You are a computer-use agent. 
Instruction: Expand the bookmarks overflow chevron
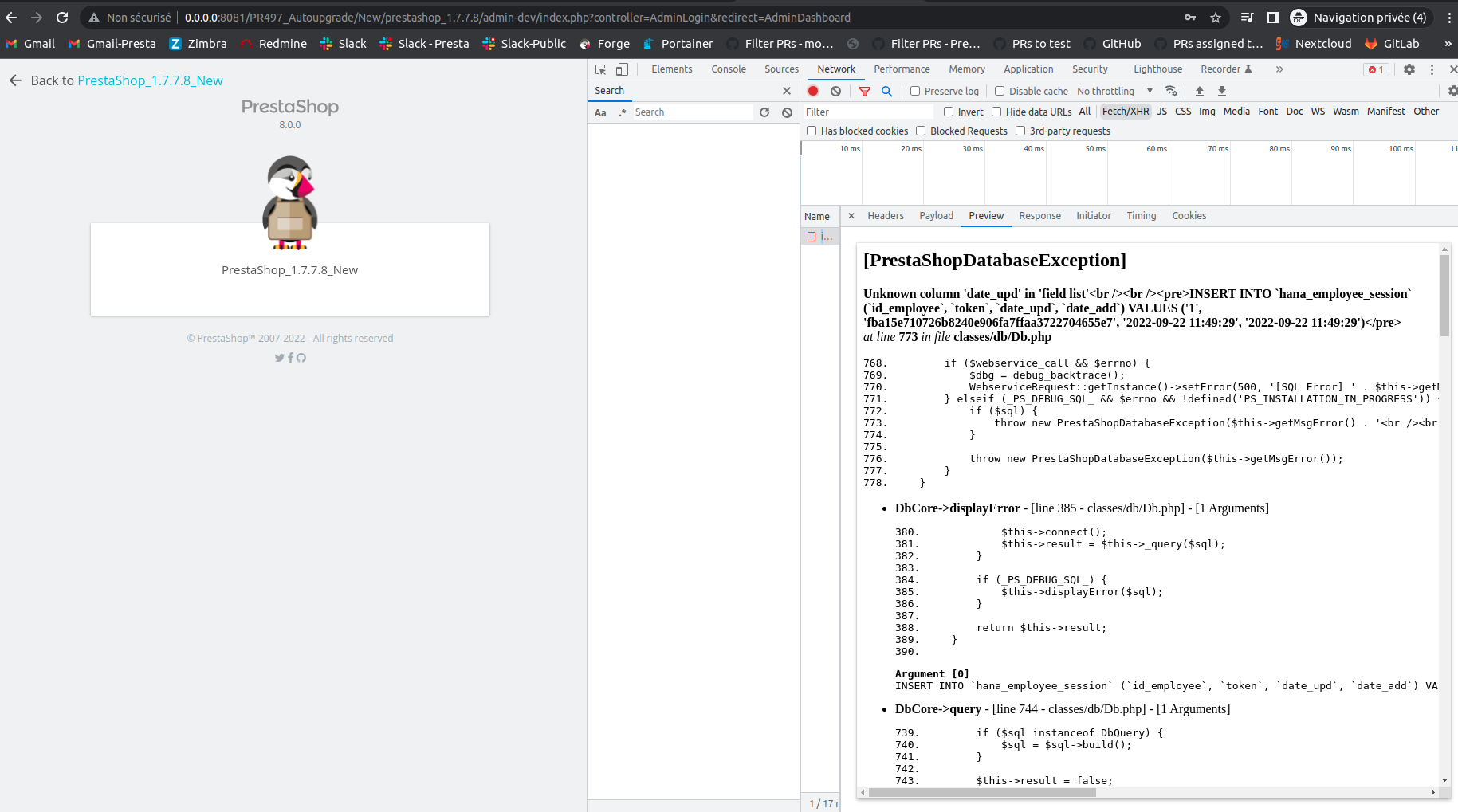tap(1448, 44)
